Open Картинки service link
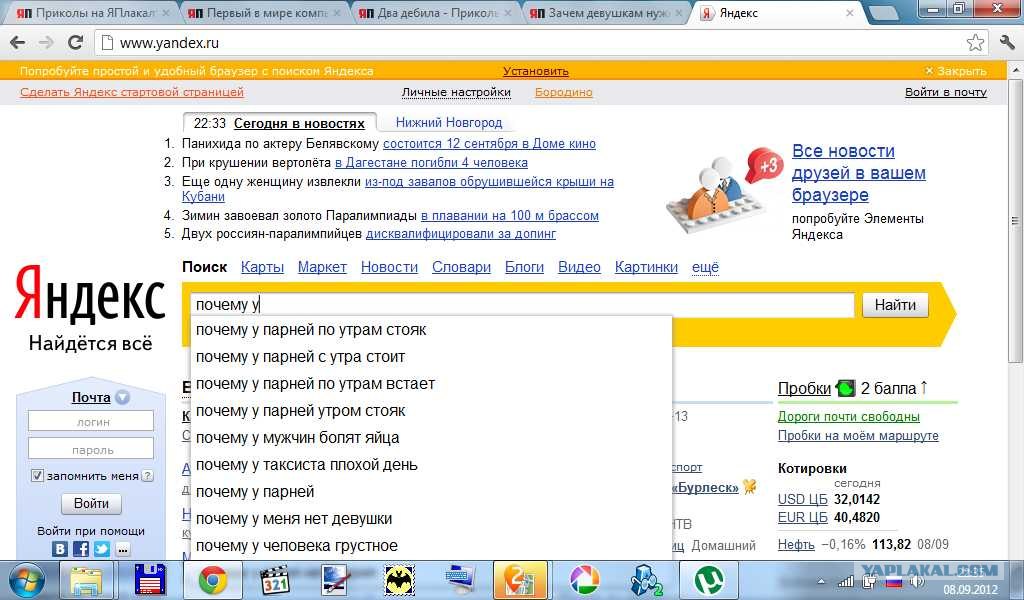1024x600 pixels. click(x=646, y=267)
